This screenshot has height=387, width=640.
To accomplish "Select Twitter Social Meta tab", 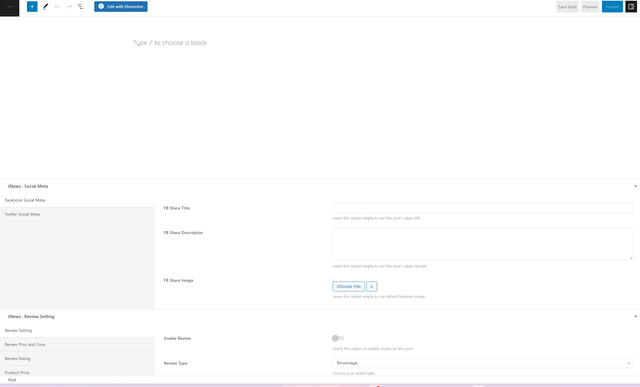I will (77, 214).
